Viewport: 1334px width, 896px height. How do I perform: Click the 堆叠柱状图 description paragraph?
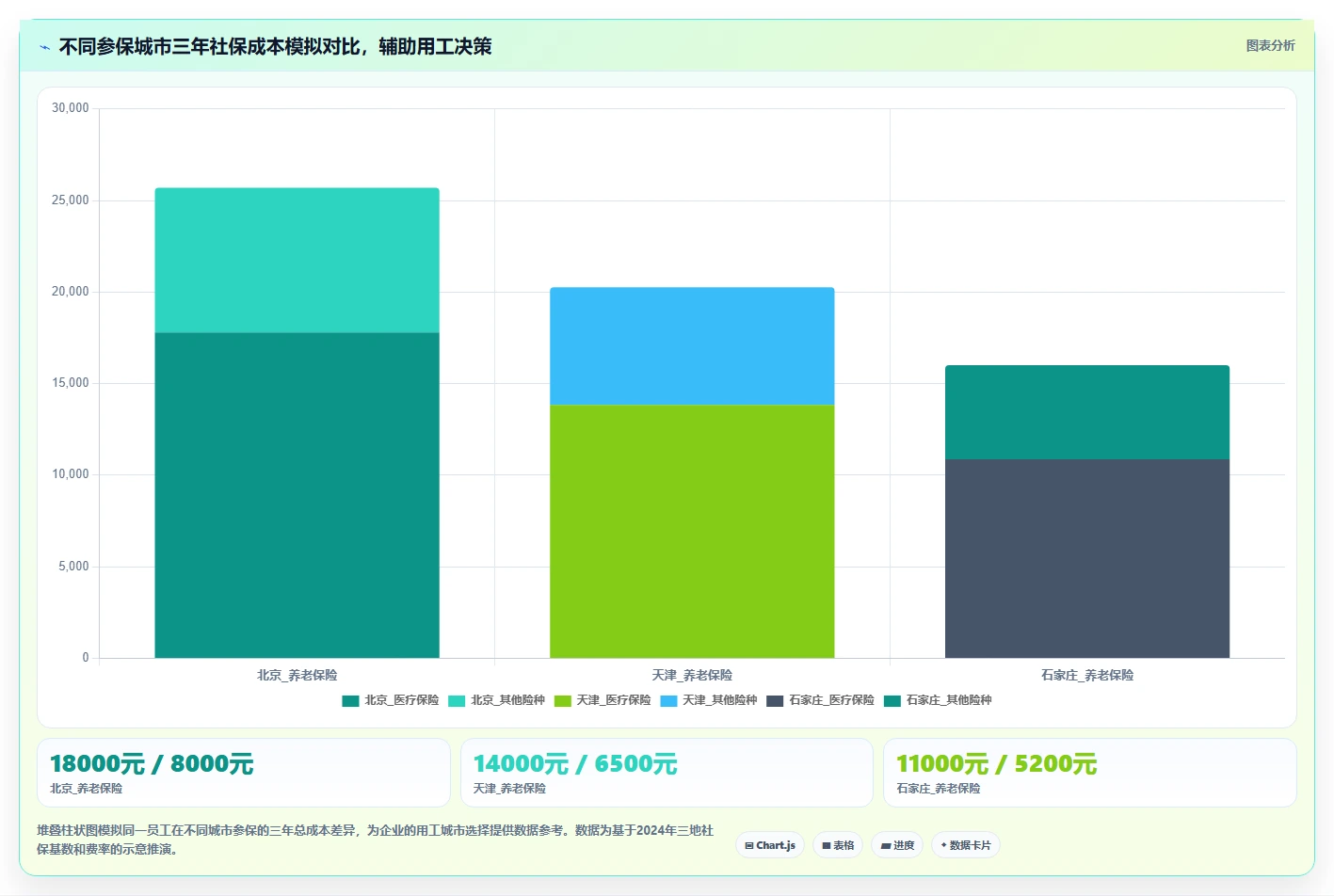pyautogui.click(x=375, y=840)
